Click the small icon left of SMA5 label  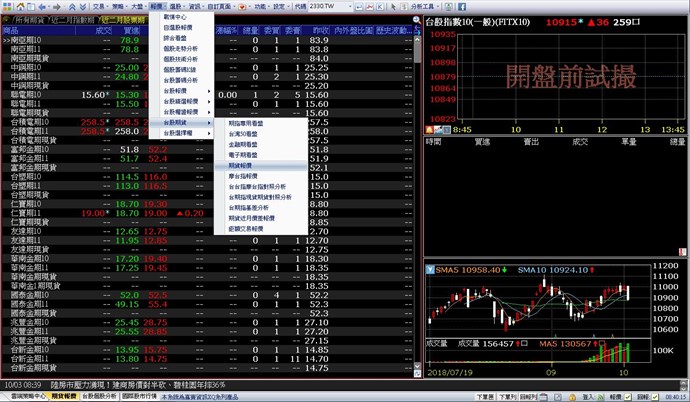tap(429, 270)
